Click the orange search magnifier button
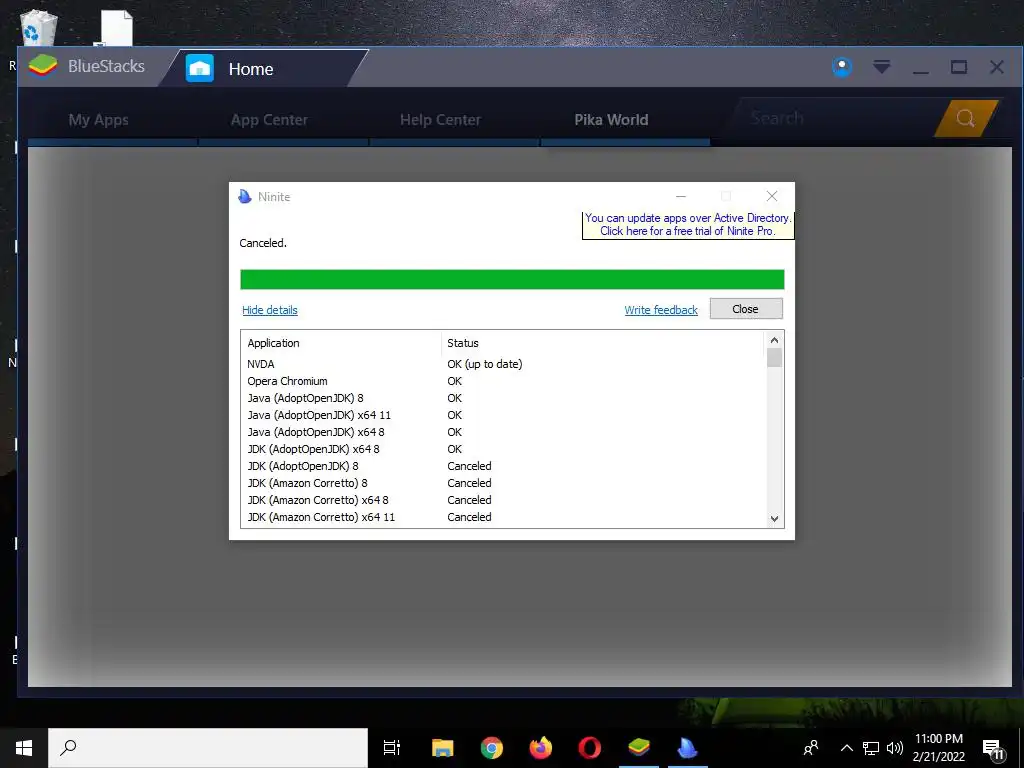1024x768 pixels. tap(965, 118)
